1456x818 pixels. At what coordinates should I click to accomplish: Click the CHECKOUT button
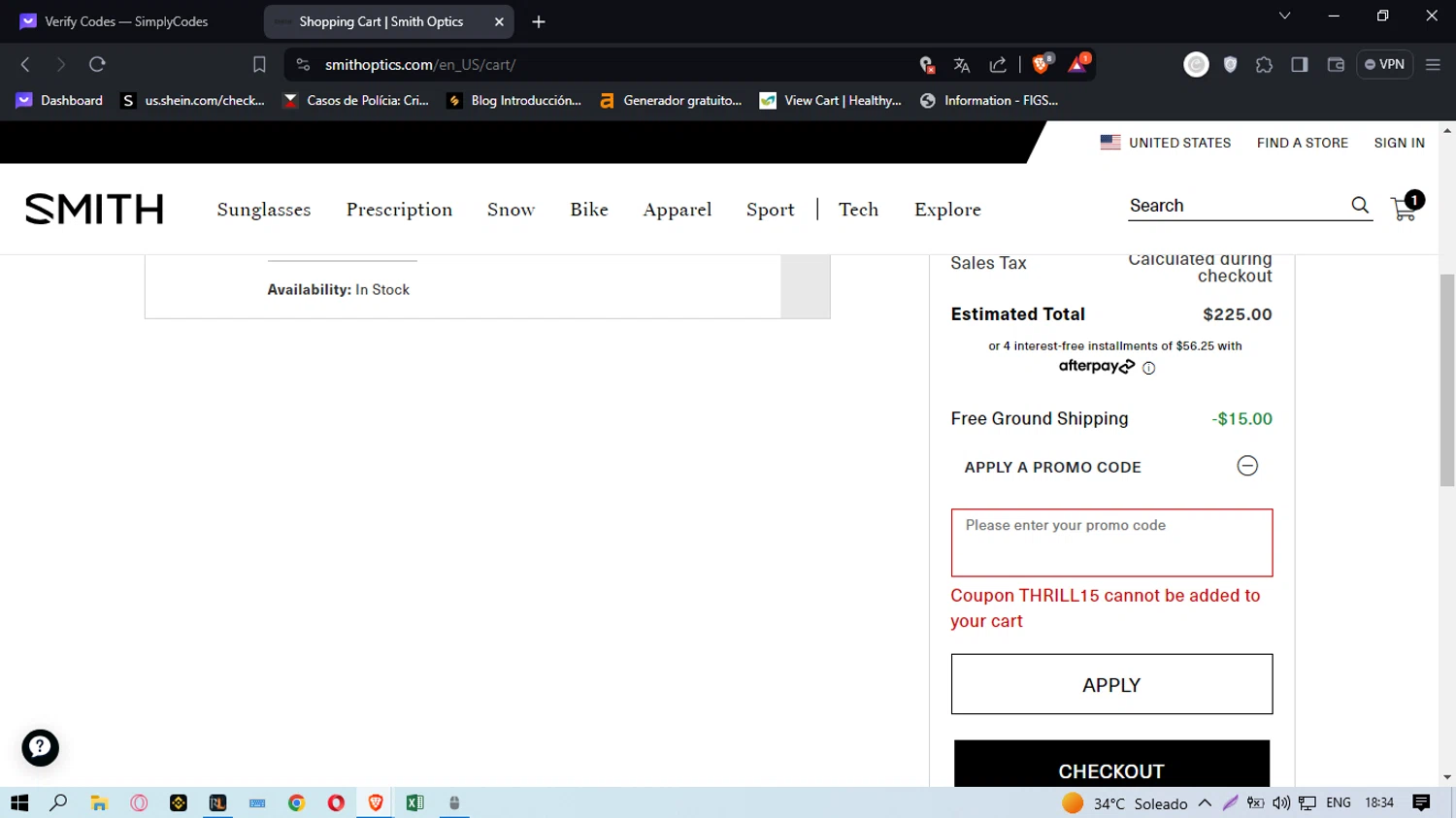pyautogui.click(x=1111, y=765)
